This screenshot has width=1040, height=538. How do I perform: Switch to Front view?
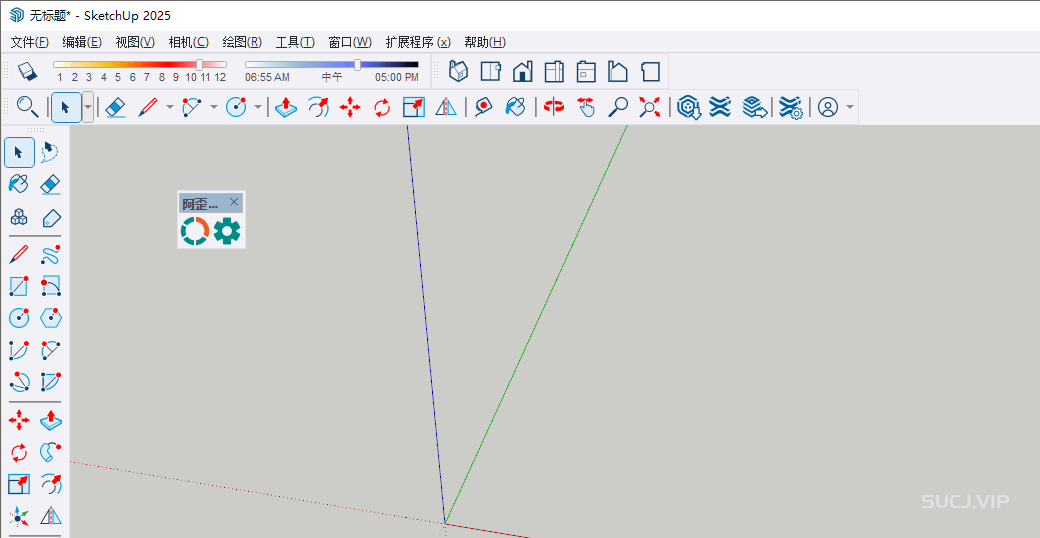[522, 71]
